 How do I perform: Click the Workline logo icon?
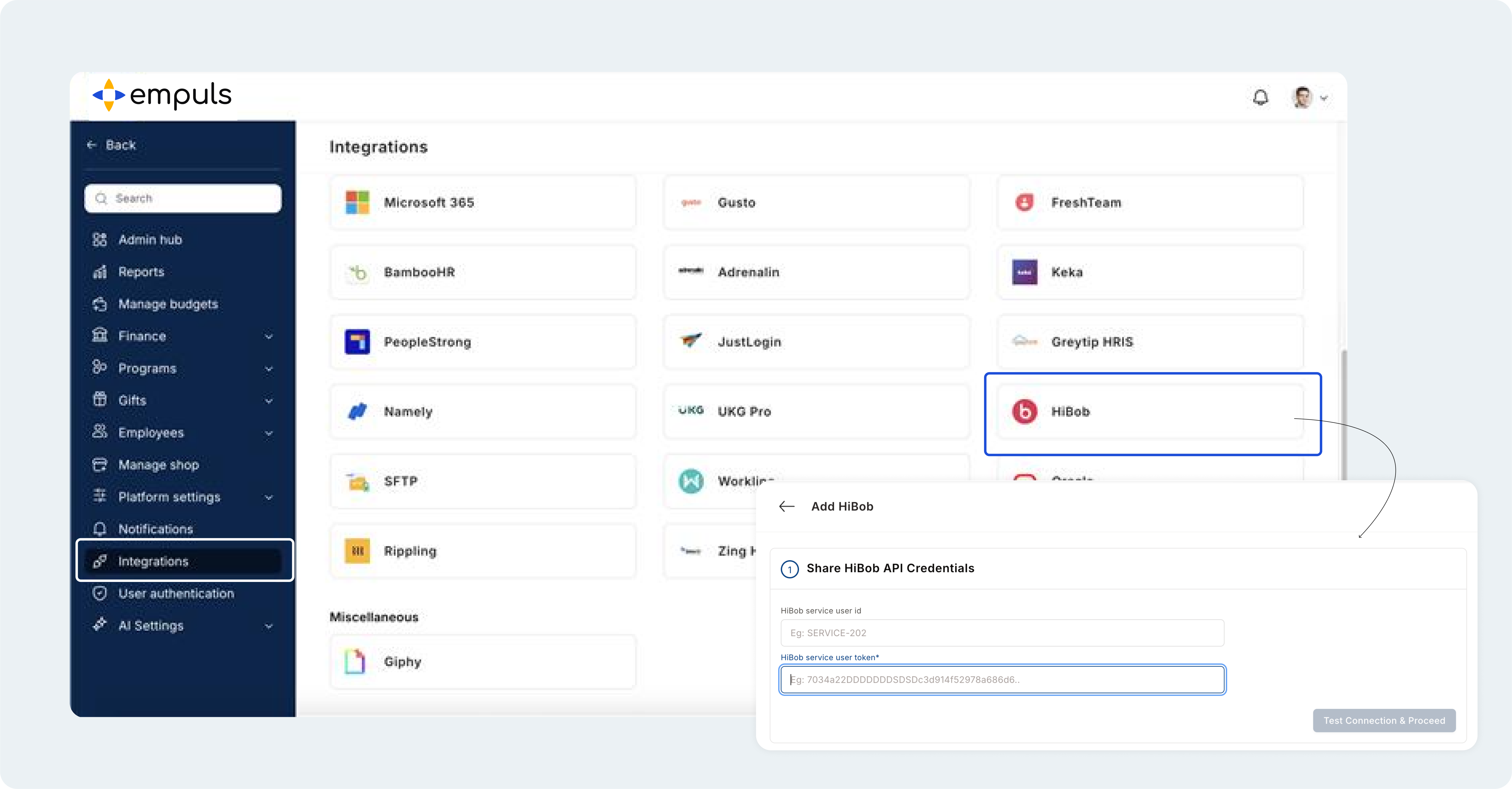pos(691,482)
